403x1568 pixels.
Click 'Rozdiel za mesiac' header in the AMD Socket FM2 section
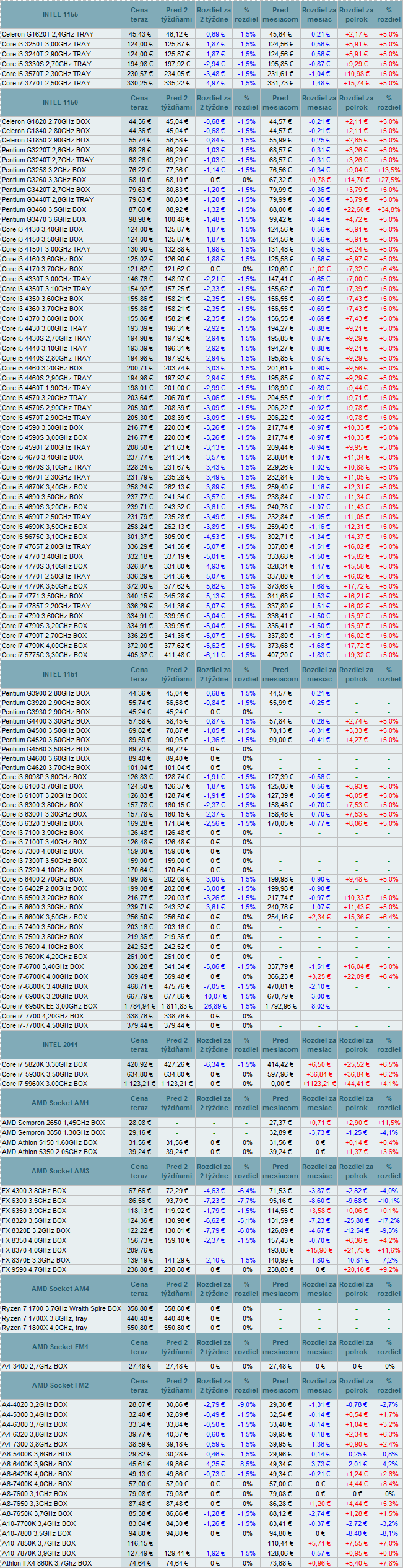click(x=319, y=1385)
